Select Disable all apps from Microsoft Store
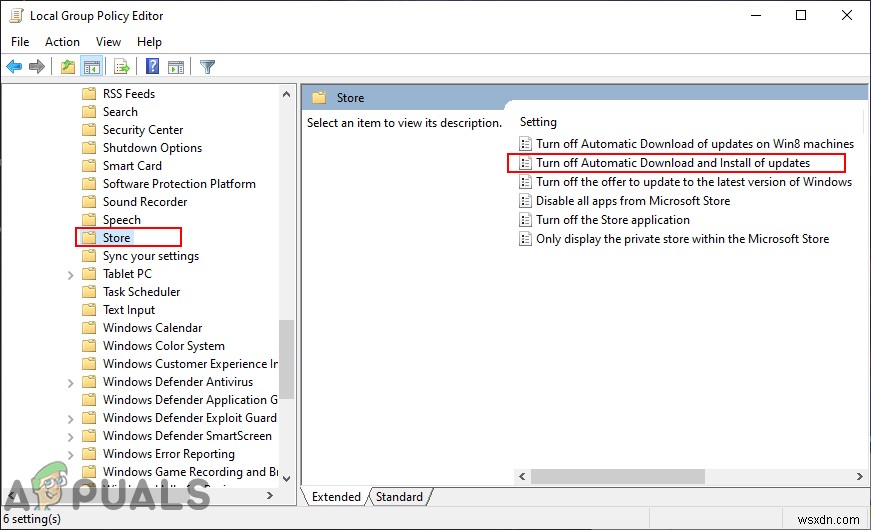 [633, 201]
